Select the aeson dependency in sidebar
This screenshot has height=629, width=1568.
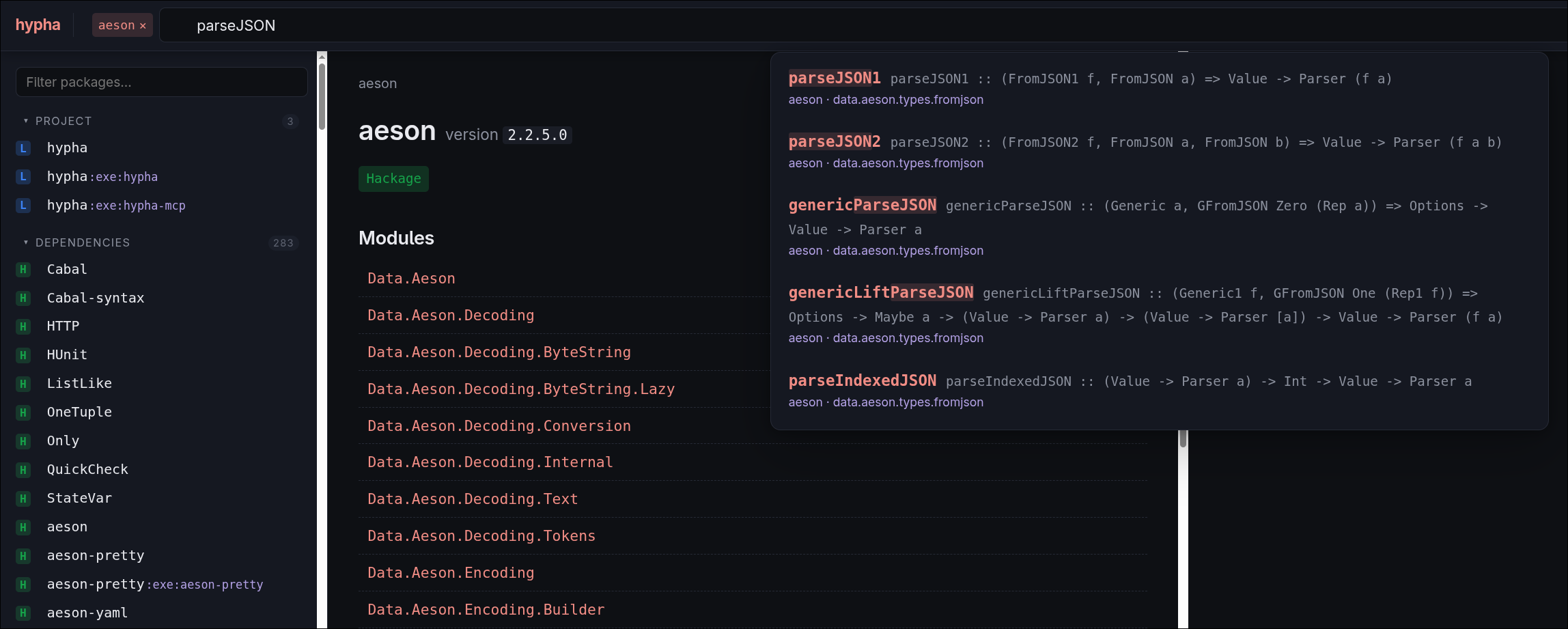tap(67, 527)
